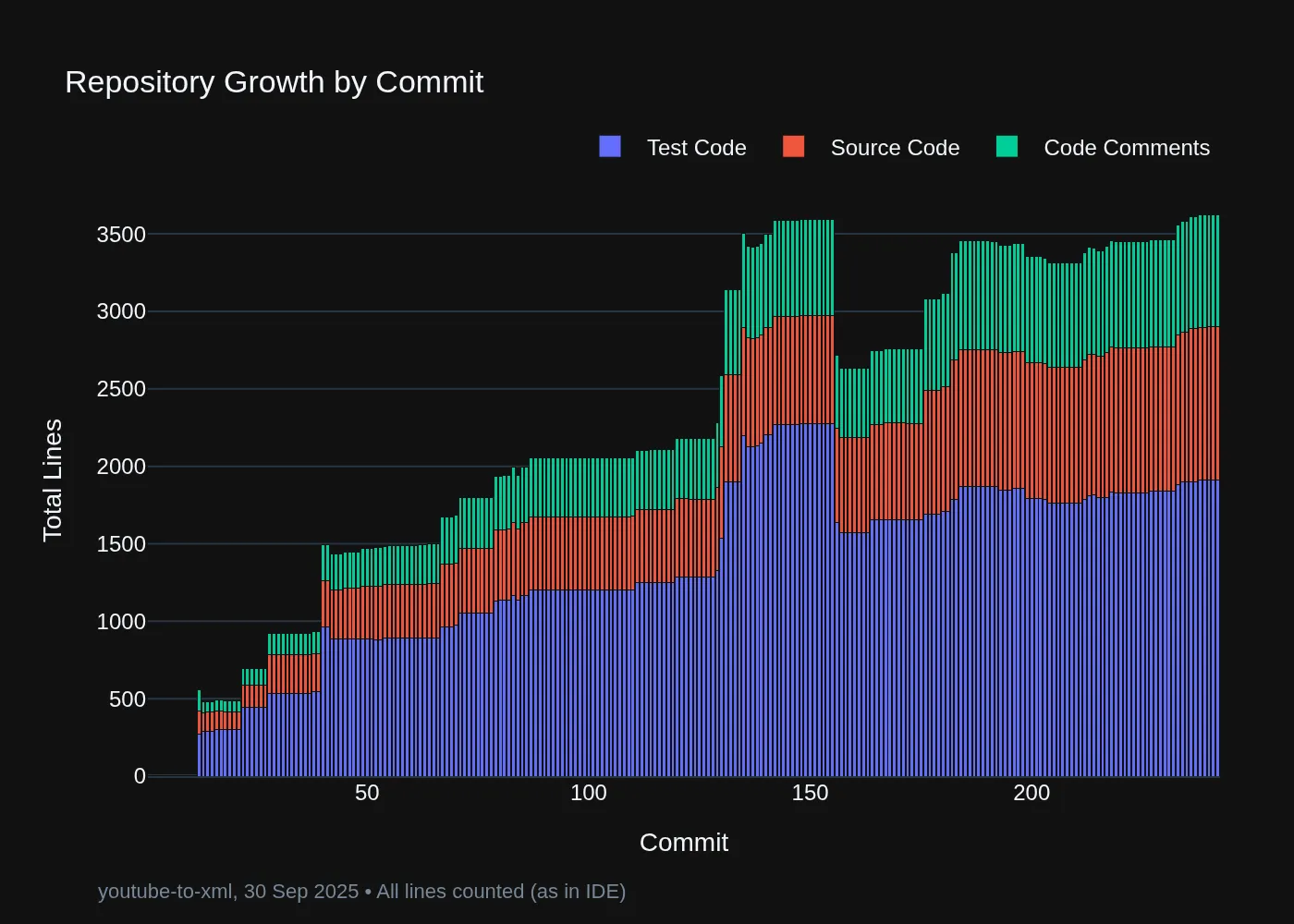Click the x-axis tick label 200
Image resolution: width=1294 pixels, height=924 pixels.
coord(1032,793)
